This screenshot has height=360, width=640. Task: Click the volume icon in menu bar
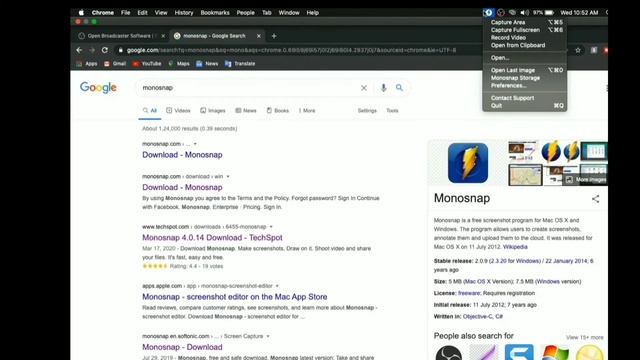tap(524, 13)
